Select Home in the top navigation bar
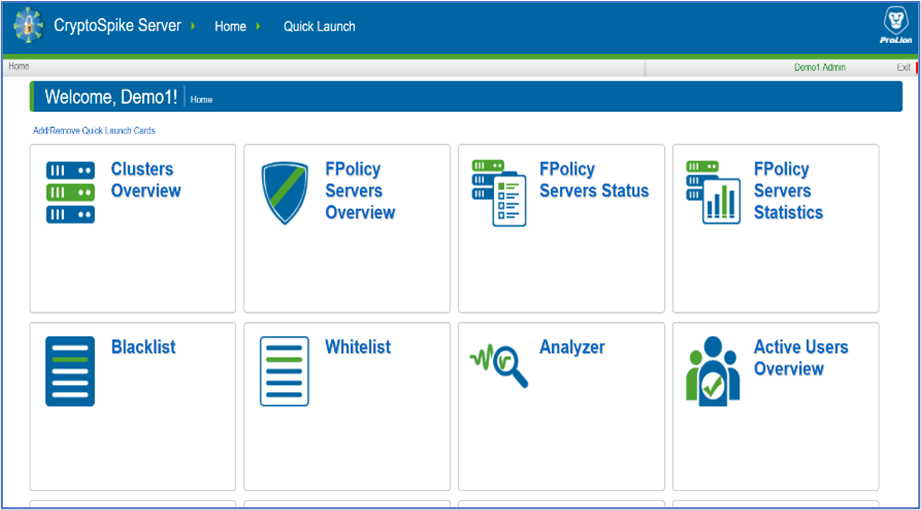Viewport: 921px width, 510px height. (x=230, y=26)
